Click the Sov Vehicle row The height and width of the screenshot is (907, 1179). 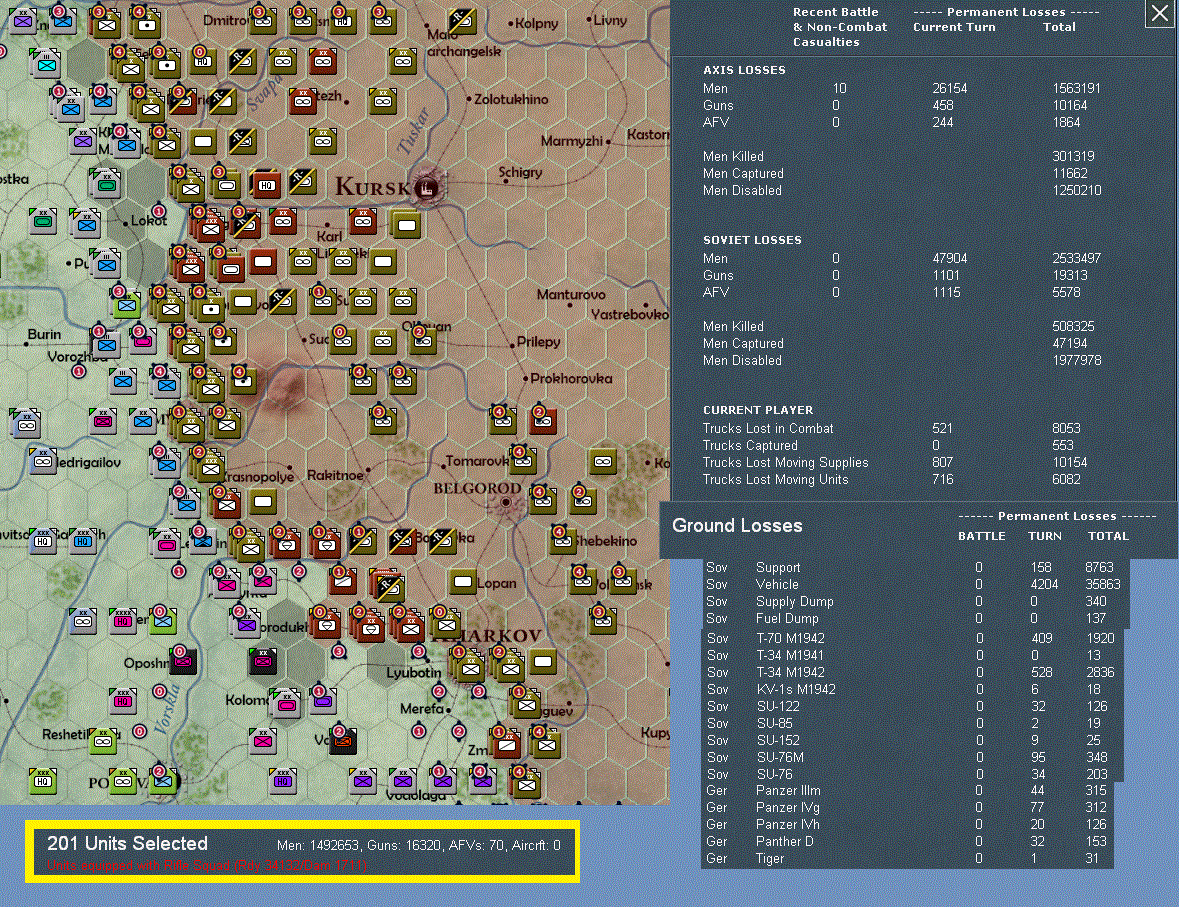pyautogui.click(x=913, y=584)
